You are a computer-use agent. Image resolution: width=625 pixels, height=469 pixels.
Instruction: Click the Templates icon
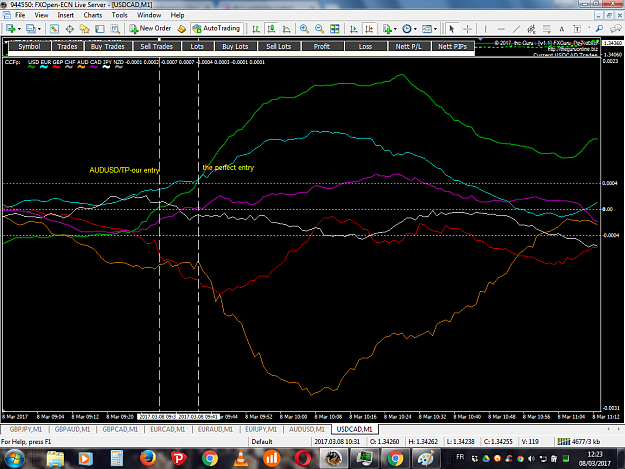[426, 29]
